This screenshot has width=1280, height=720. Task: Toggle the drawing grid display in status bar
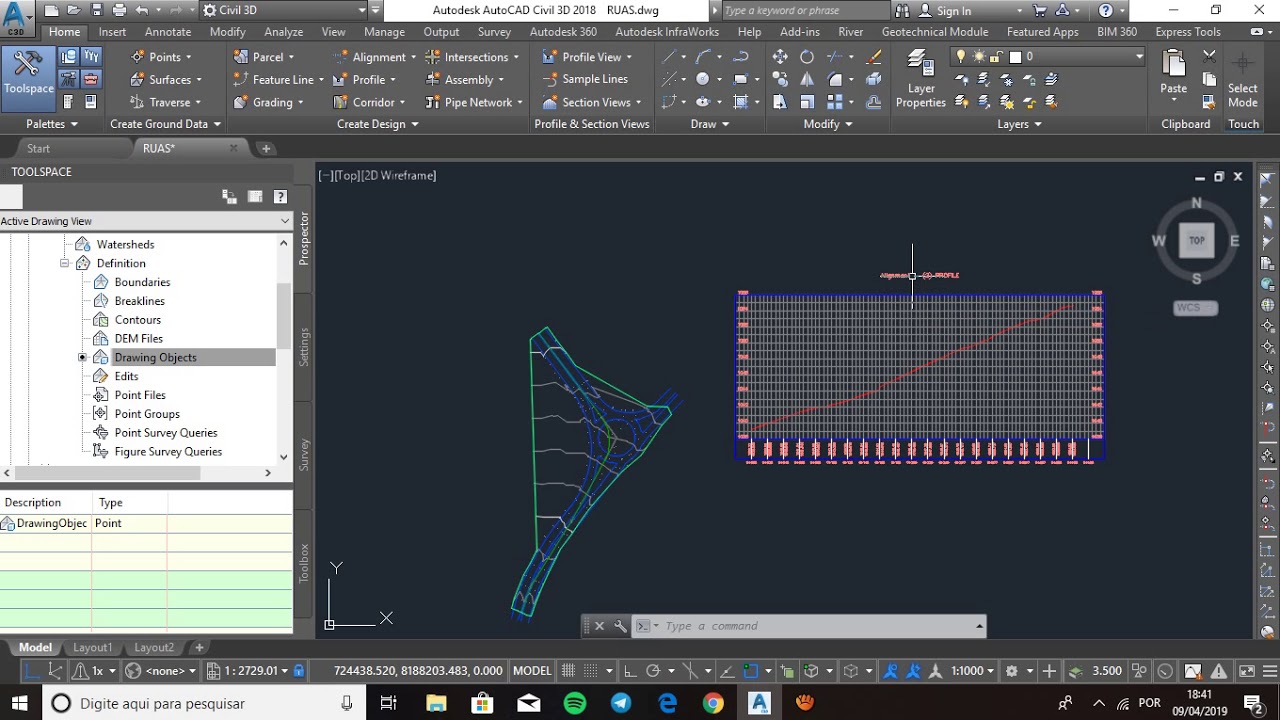point(569,671)
